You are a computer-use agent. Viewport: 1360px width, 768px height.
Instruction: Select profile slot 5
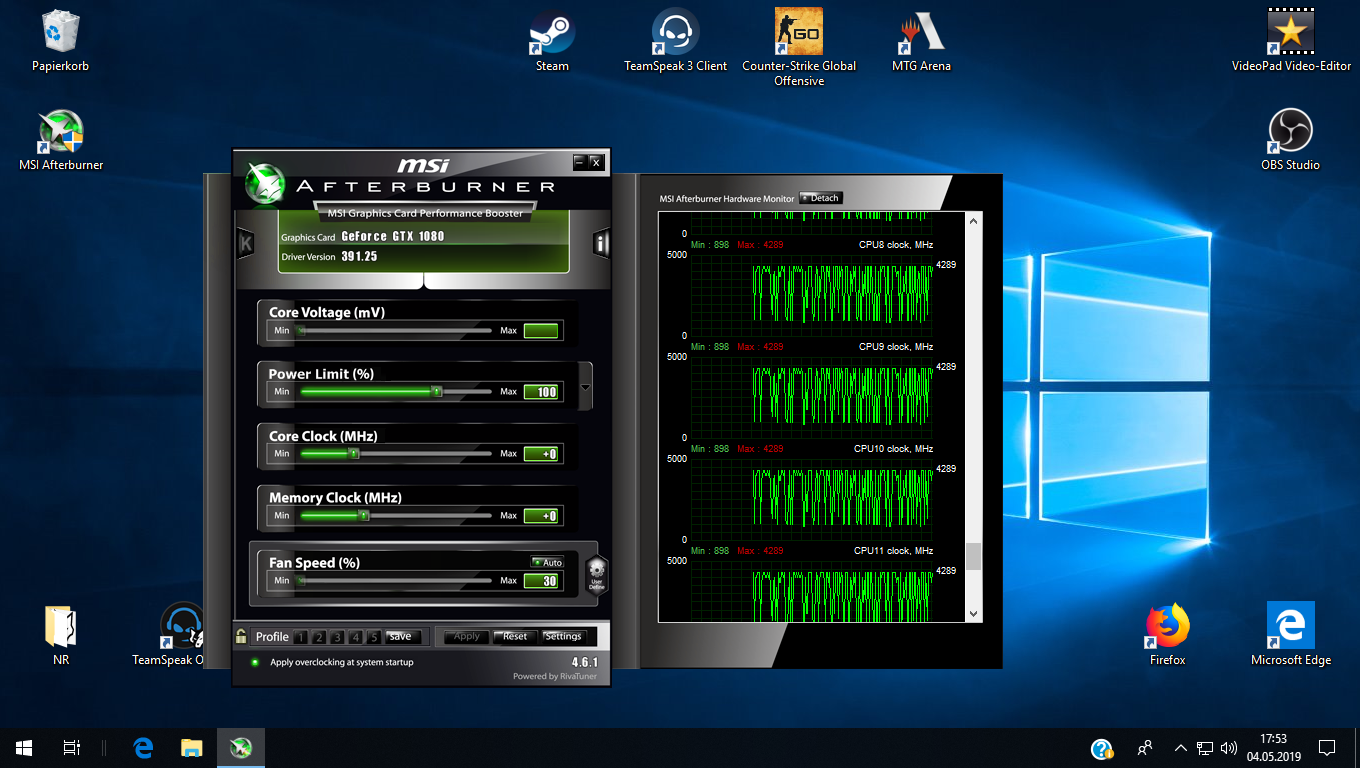point(374,637)
